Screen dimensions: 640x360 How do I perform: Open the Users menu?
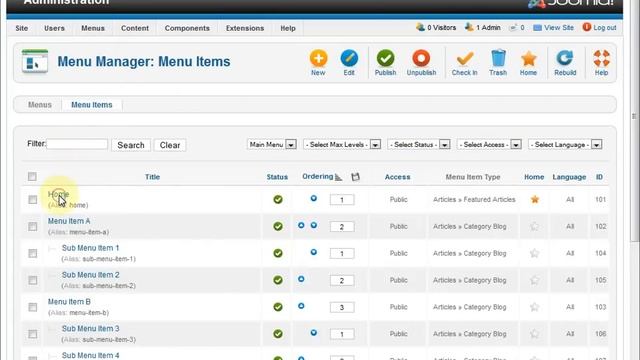(x=54, y=28)
